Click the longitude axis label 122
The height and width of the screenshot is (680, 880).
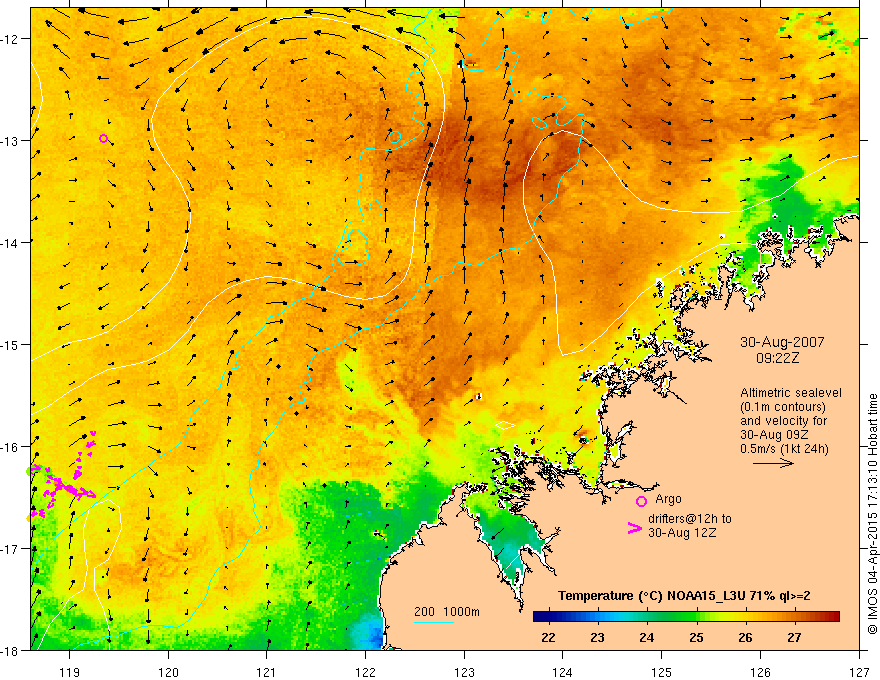pos(365,672)
